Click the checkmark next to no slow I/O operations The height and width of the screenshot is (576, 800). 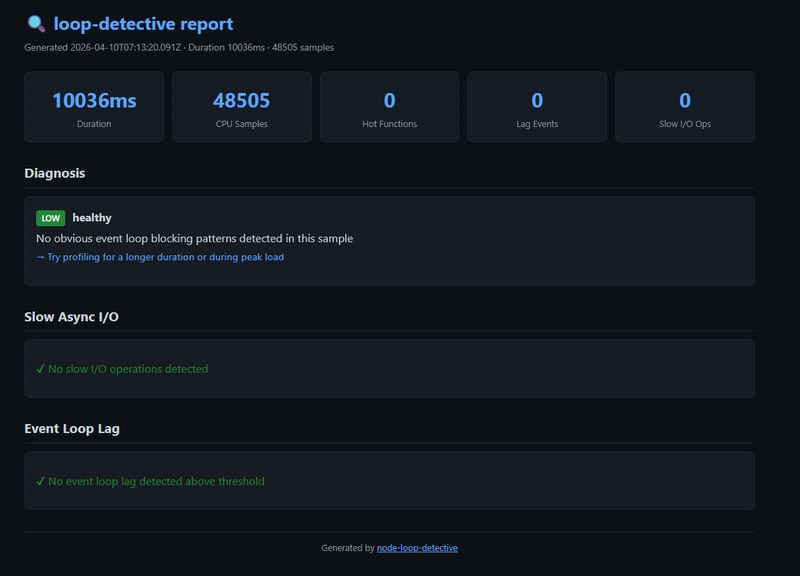click(40, 369)
